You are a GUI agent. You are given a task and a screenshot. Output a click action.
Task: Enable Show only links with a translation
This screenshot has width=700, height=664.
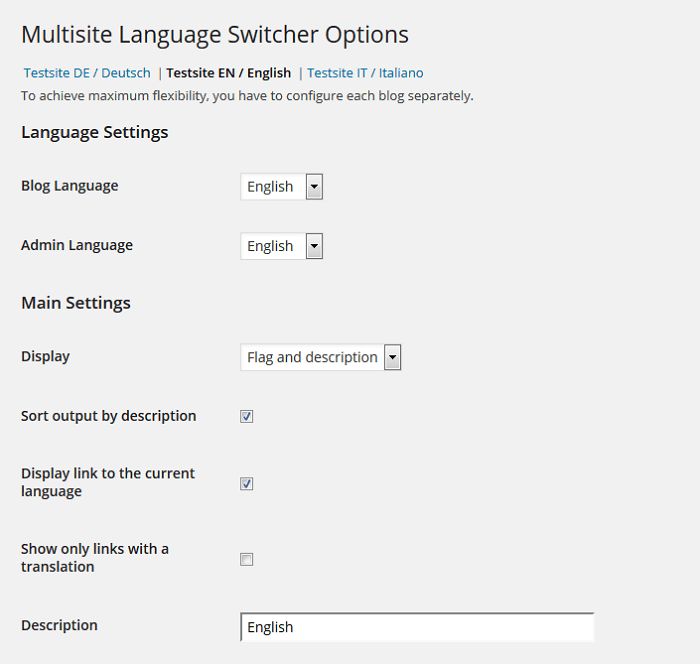coord(246,560)
